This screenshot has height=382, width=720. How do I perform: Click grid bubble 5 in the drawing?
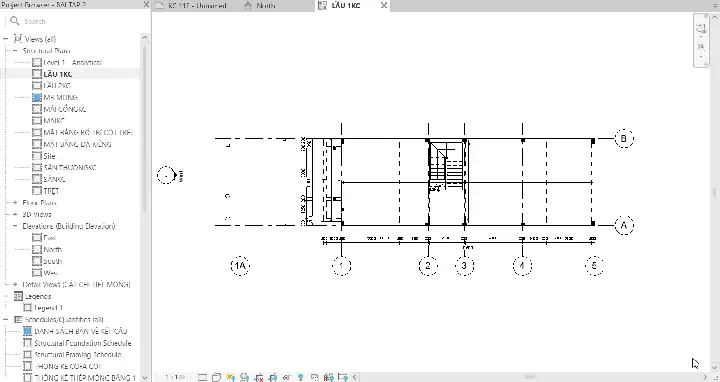594,265
